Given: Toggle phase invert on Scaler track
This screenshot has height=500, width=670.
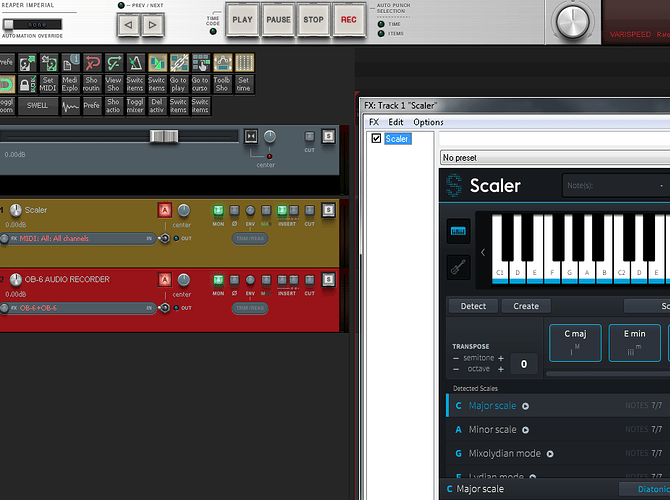Looking at the screenshot, I should pyautogui.click(x=234, y=210).
